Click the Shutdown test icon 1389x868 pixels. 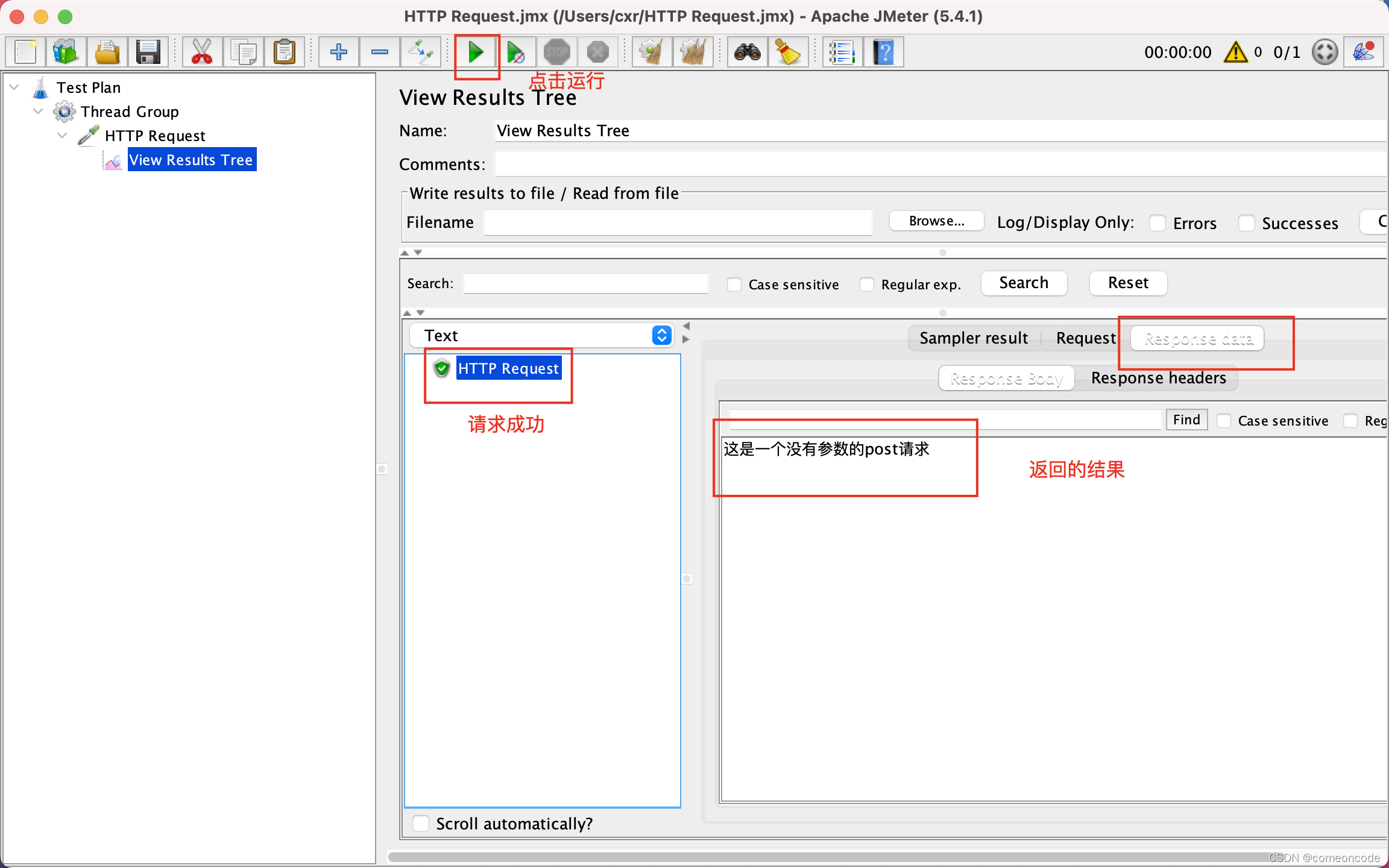pyautogui.click(x=597, y=52)
